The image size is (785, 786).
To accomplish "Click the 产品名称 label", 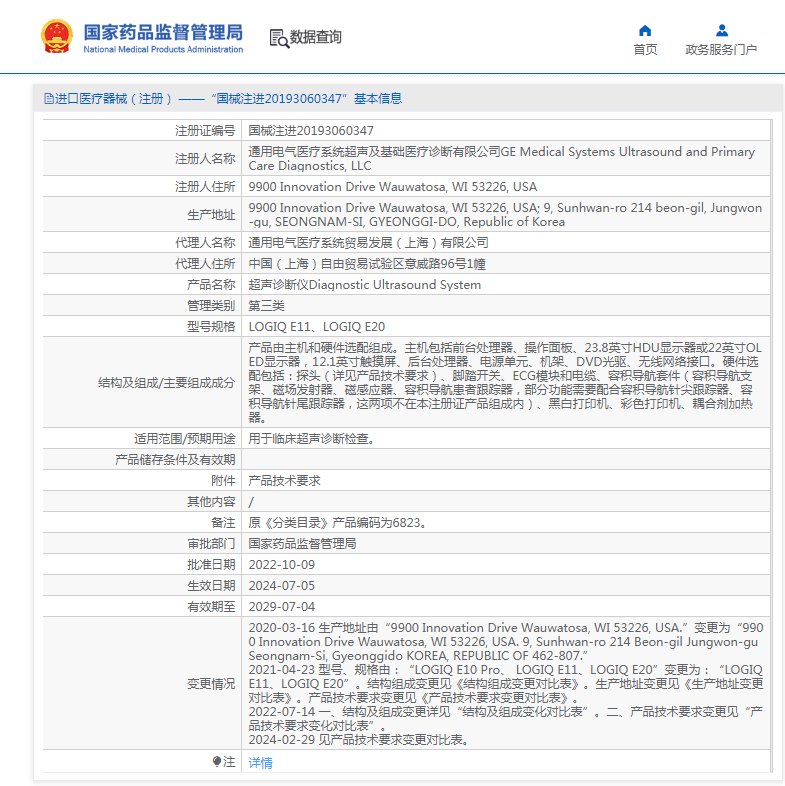I will [211, 285].
